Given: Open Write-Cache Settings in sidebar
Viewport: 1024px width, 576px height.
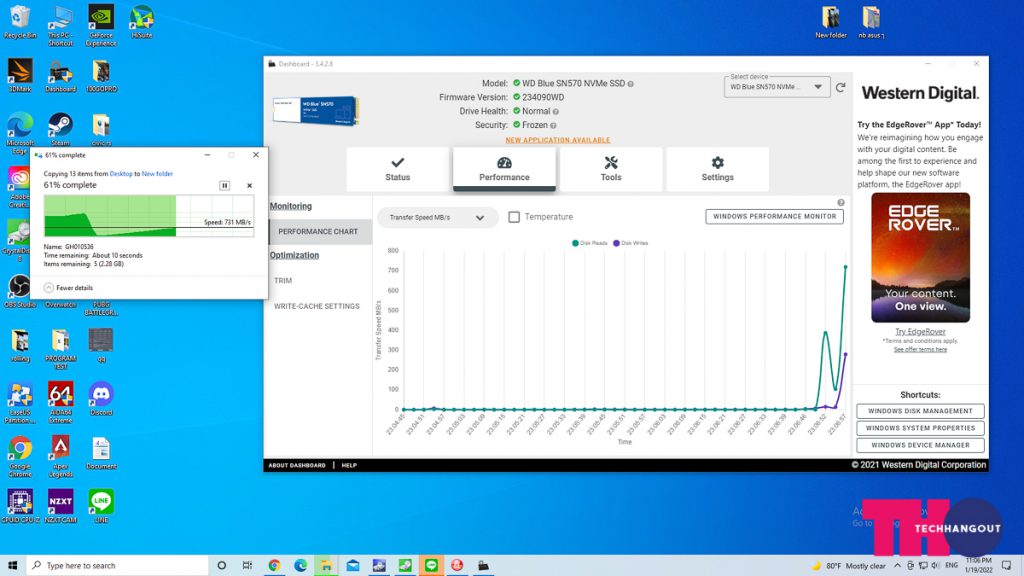Looking at the screenshot, I should (317, 306).
